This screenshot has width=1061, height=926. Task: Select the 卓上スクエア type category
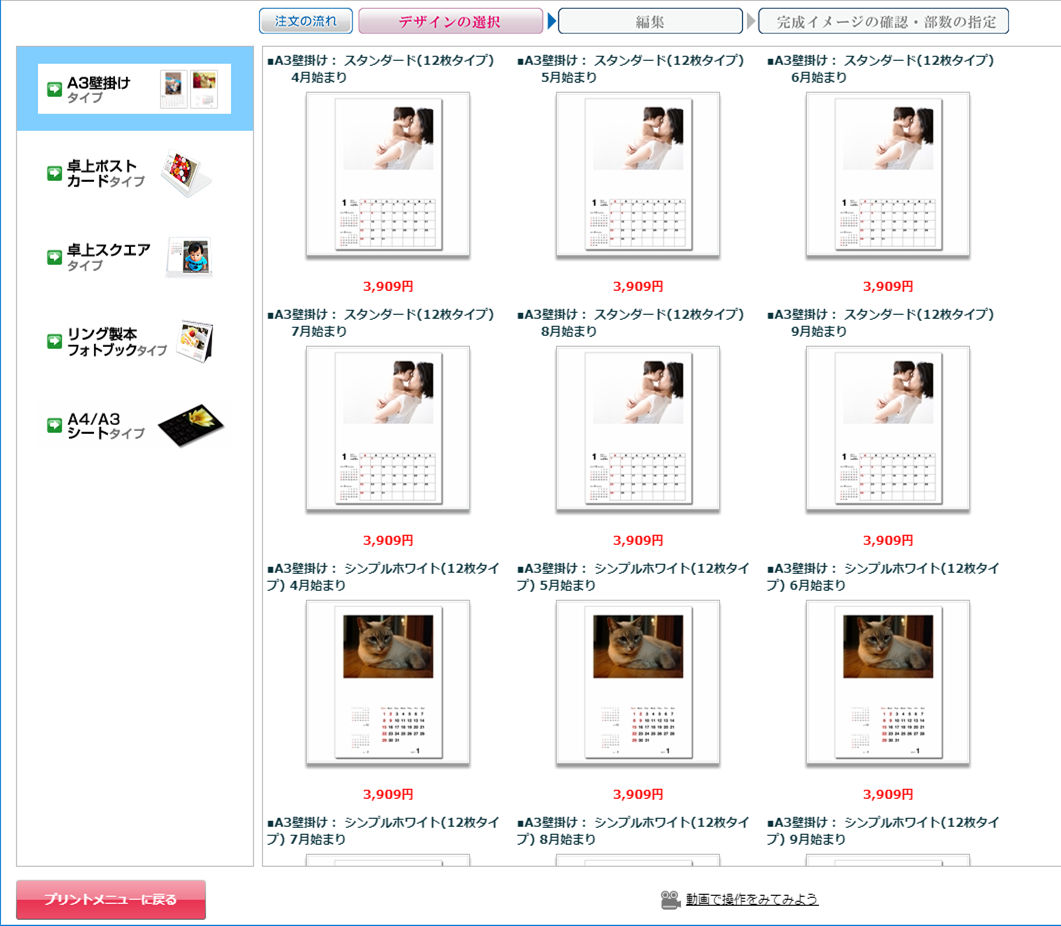108,258
